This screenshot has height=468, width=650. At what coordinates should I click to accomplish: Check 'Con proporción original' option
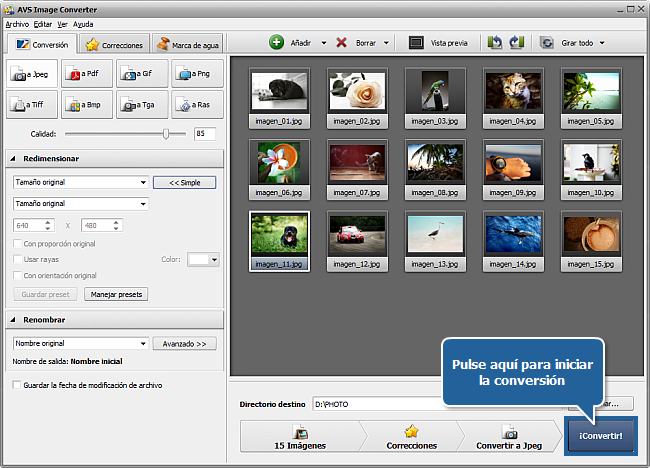pos(17,244)
